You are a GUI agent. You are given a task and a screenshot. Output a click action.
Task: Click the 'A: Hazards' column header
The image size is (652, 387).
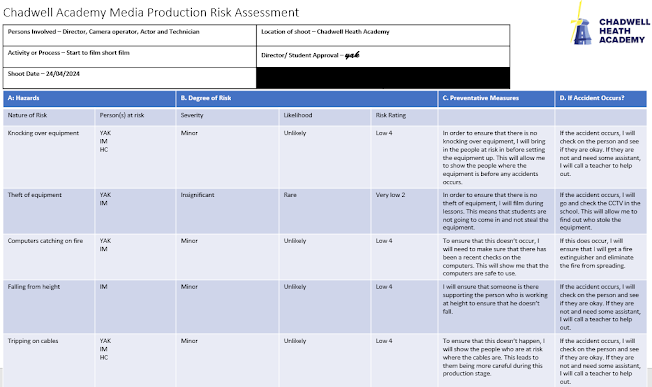[x=89, y=99]
